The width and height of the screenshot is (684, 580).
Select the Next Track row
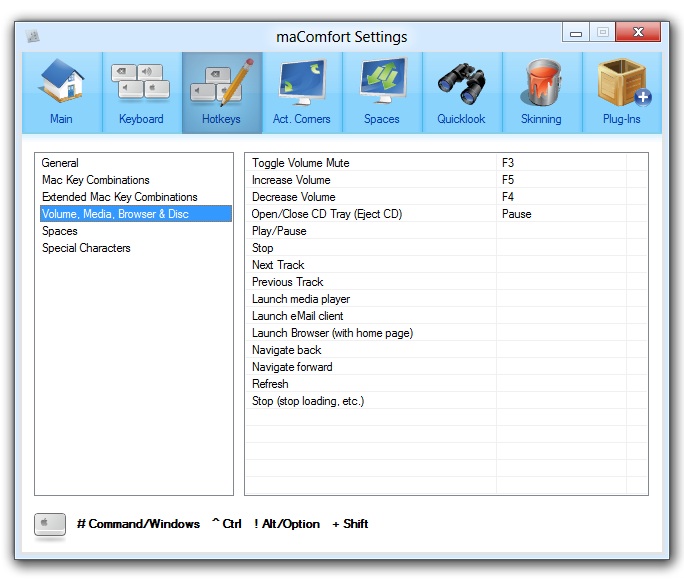point(446,265)
